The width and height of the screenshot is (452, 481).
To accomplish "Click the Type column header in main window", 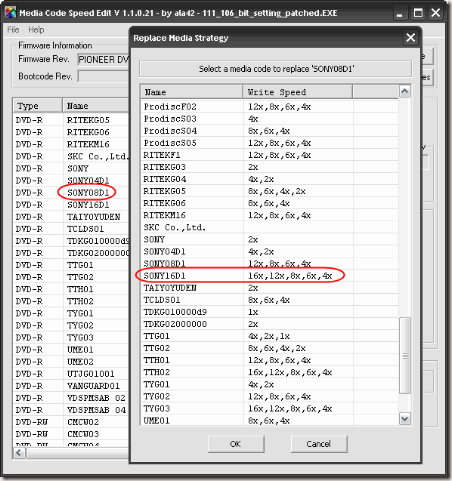I will coord(38,106).
